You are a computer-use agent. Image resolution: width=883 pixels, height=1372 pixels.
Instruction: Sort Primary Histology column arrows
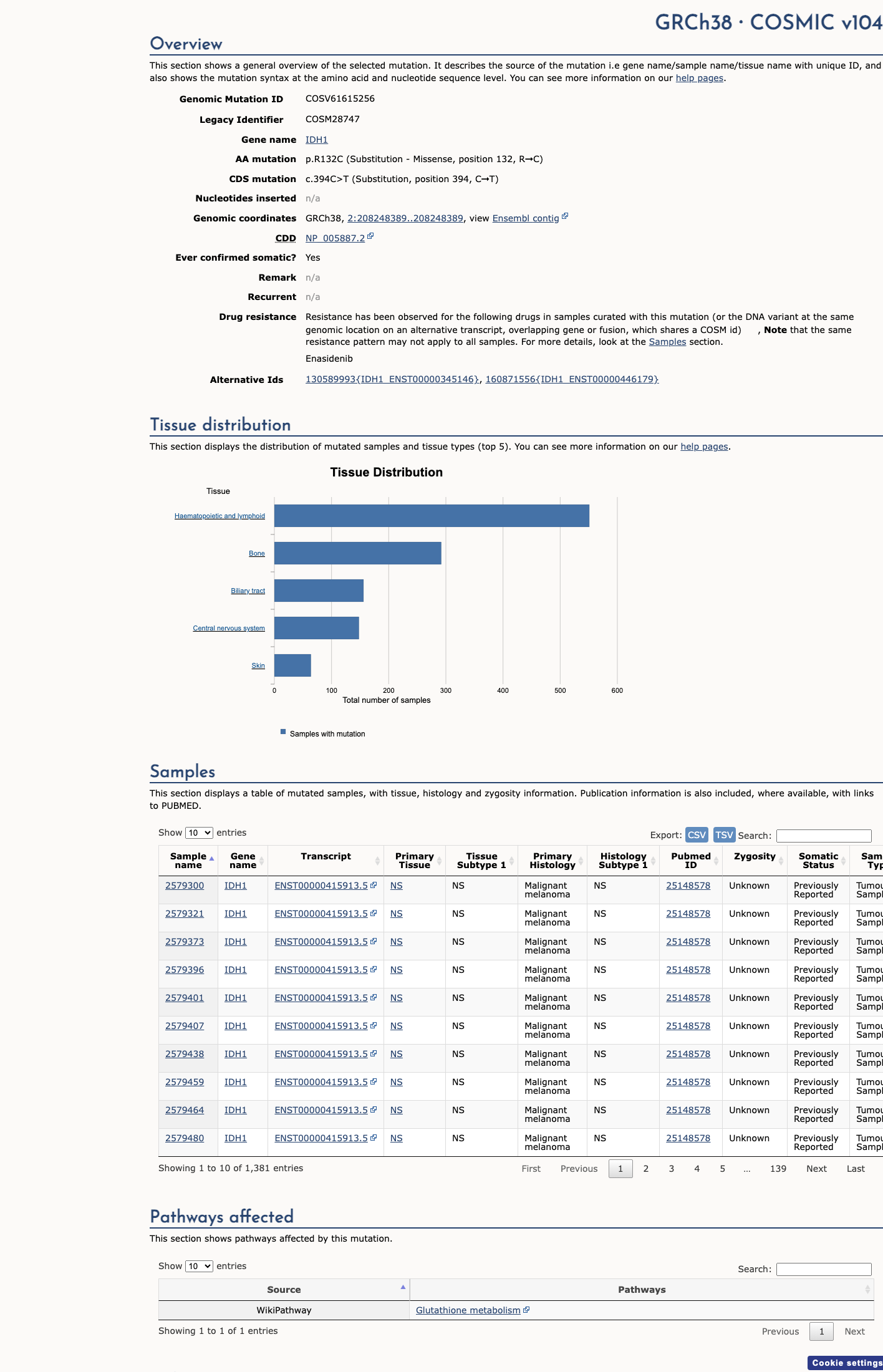[581, 861]
